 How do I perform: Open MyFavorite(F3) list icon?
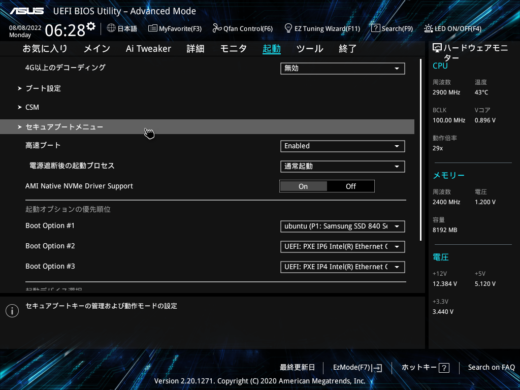[x=152, y=28]
